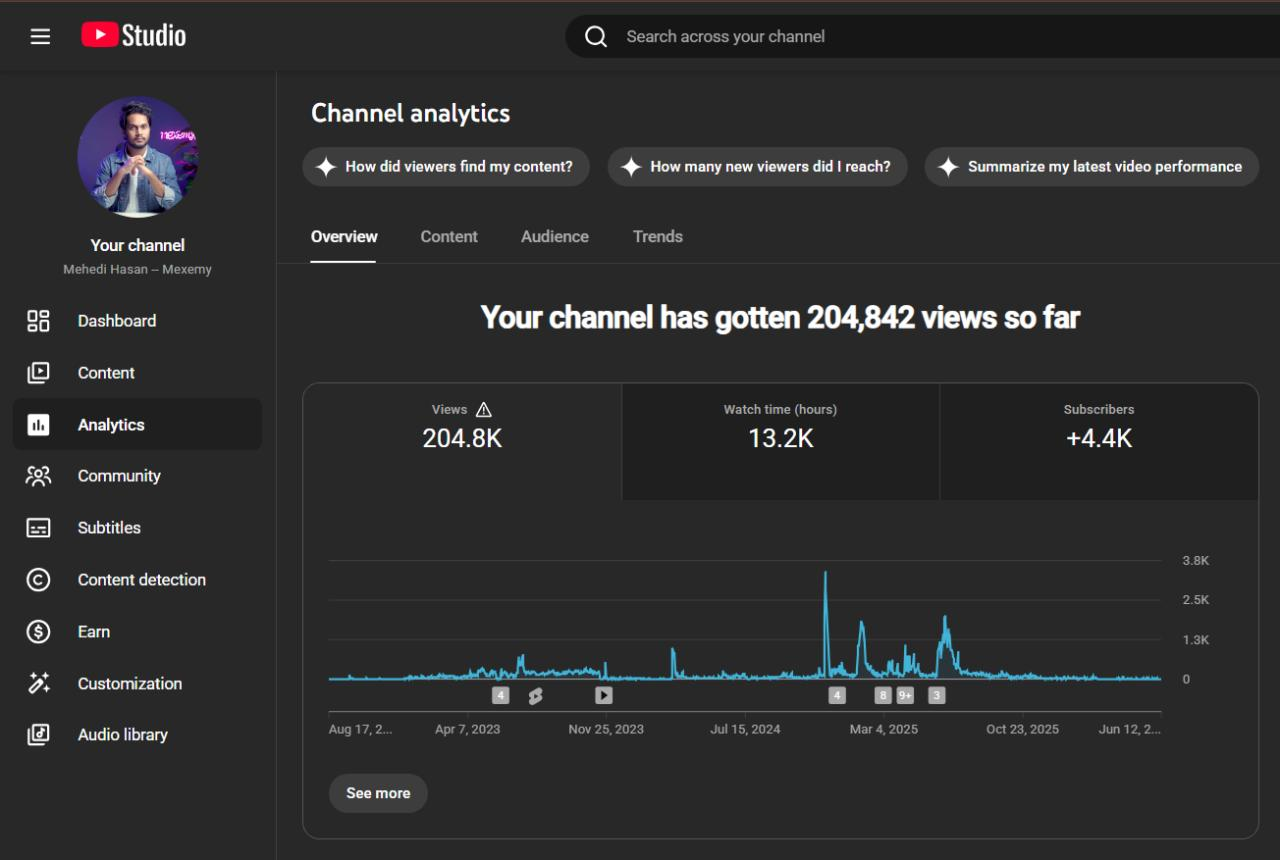Click the 'Jul 15, 2024' axis date

tap(746, 730)
